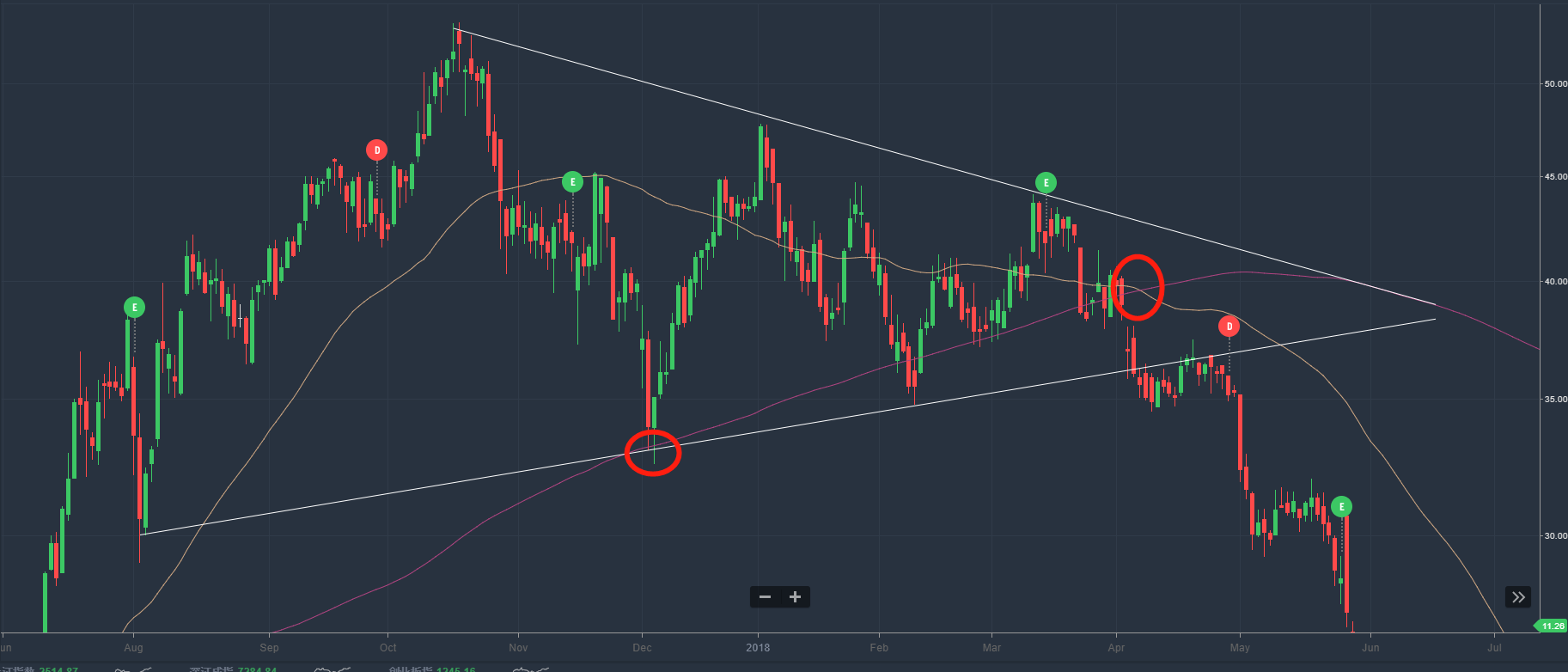Click the 30.00 price axis label
The width and height of the screenshot is (1568, 672).
(1555, 535)
